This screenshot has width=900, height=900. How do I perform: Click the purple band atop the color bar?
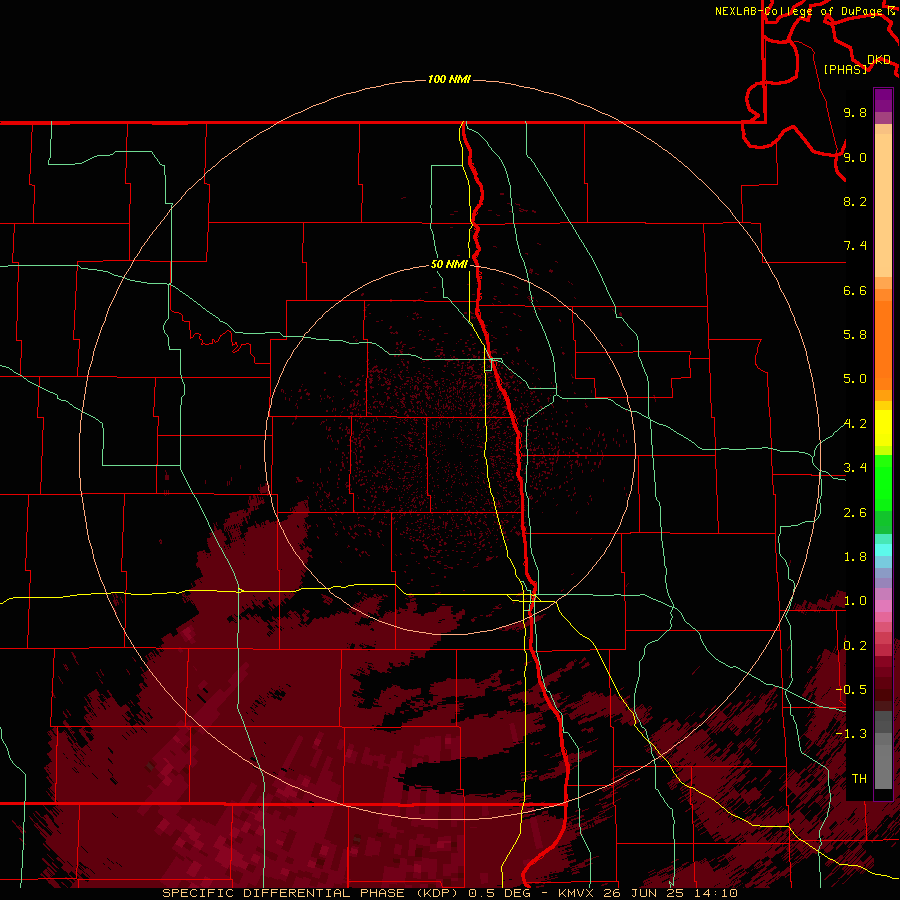coord(883,100)
